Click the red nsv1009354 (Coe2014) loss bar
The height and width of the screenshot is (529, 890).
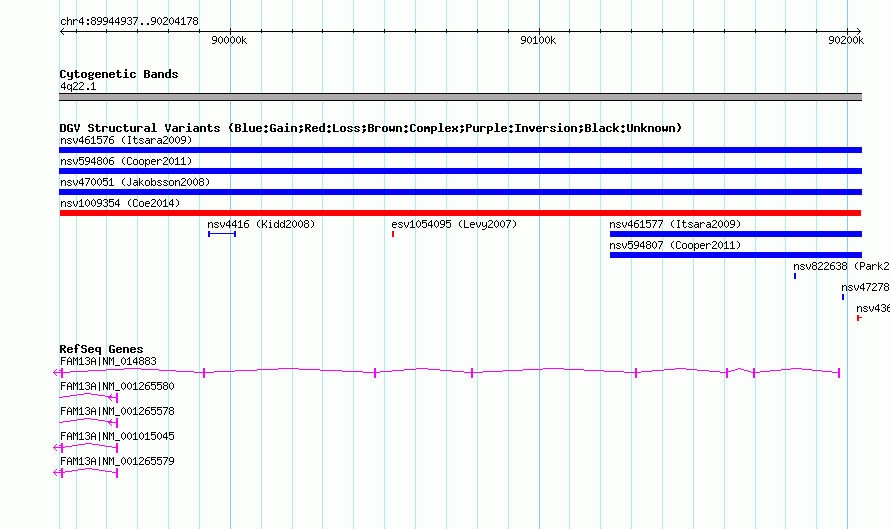coord(460,213)
